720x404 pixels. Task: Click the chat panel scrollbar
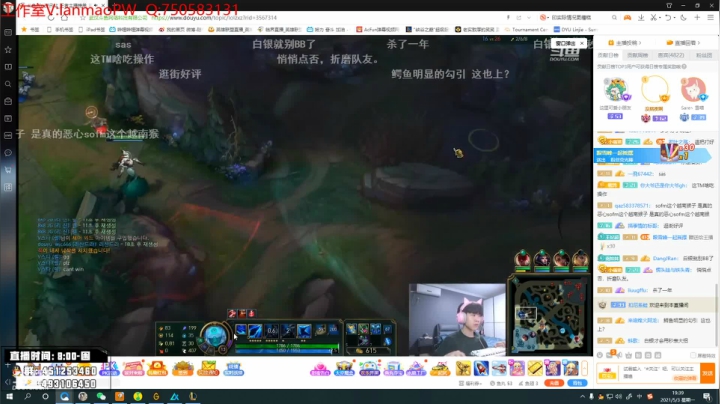tap(716, 314)
